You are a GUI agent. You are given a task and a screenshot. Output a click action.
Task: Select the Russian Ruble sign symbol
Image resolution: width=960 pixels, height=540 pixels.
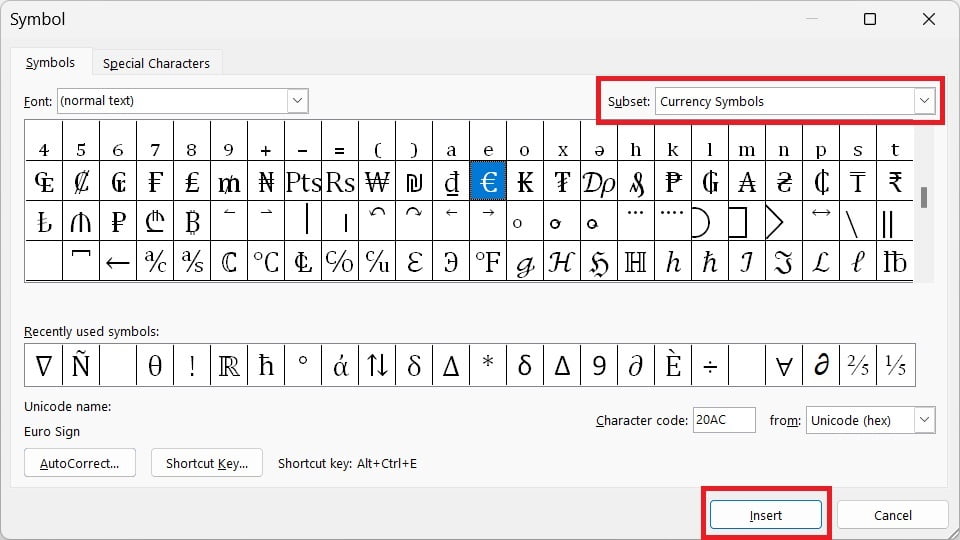coord(118,221)
